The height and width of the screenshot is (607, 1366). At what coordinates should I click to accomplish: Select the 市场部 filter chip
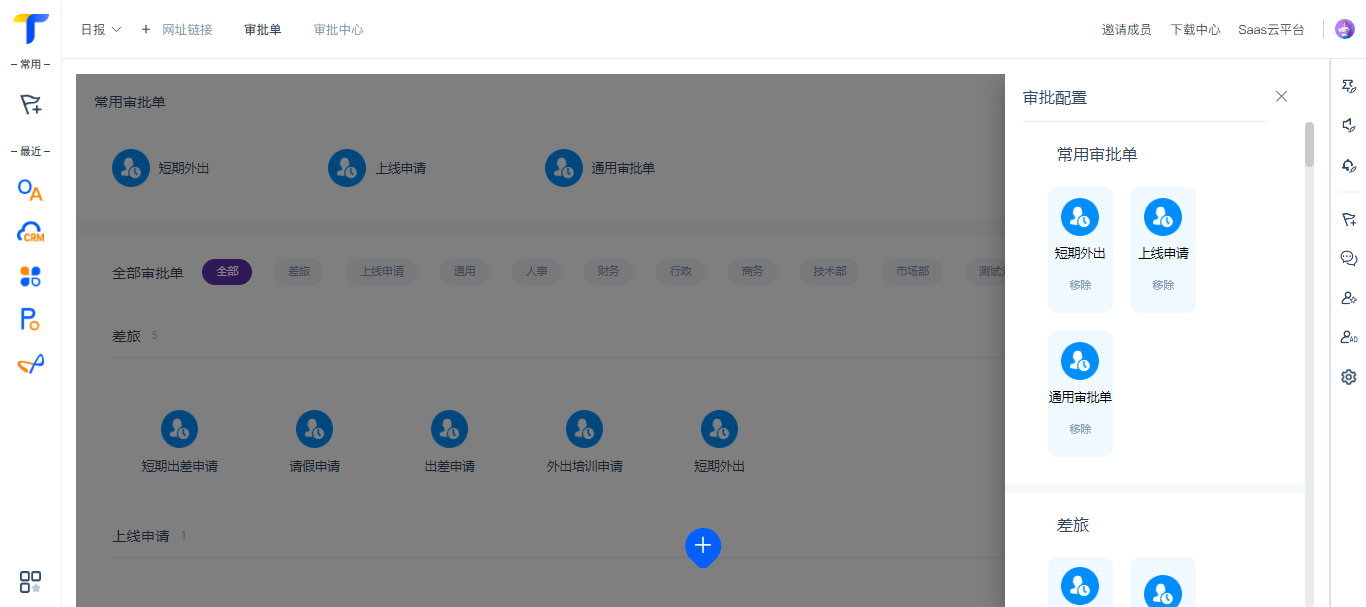click(912, 272)
